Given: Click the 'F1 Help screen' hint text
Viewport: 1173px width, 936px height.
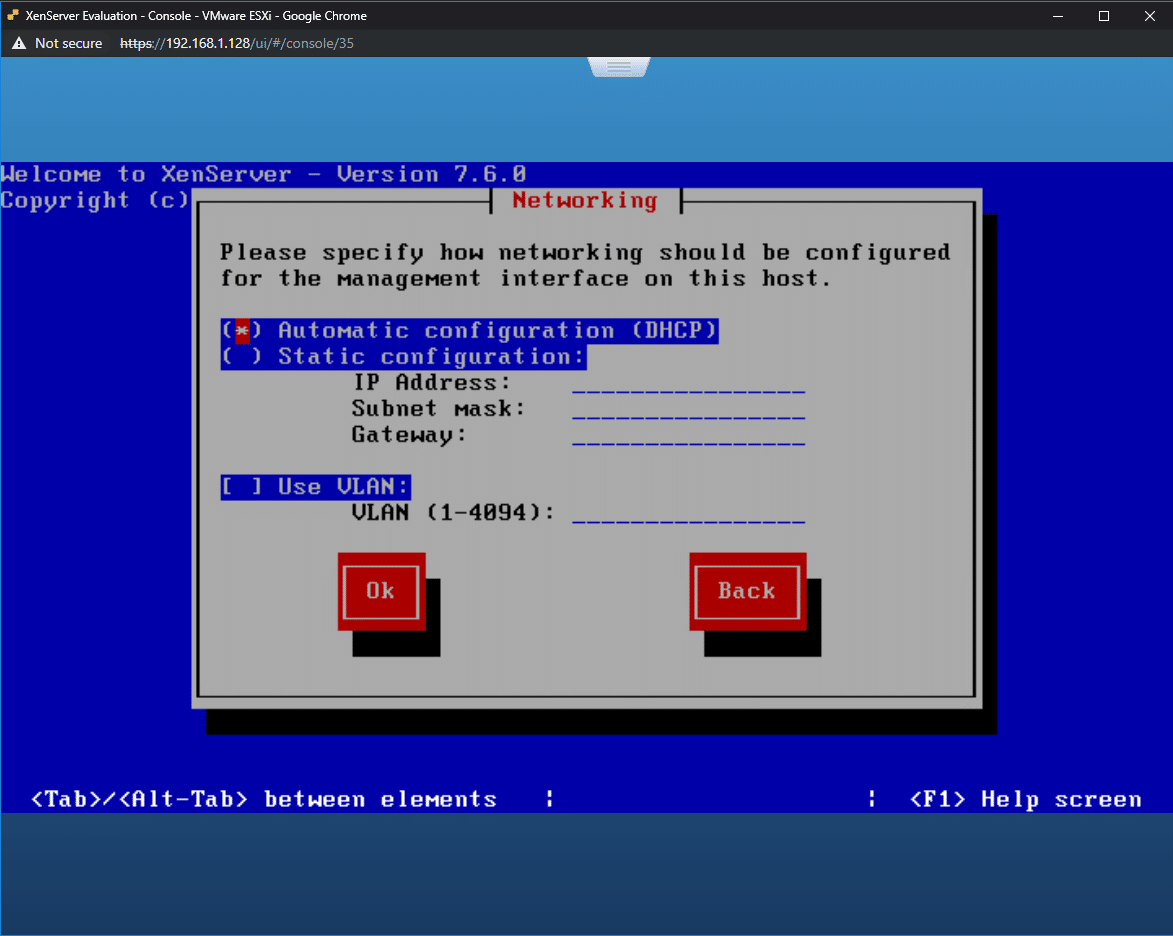Looking at the screenshot, I should (1026, 799).
